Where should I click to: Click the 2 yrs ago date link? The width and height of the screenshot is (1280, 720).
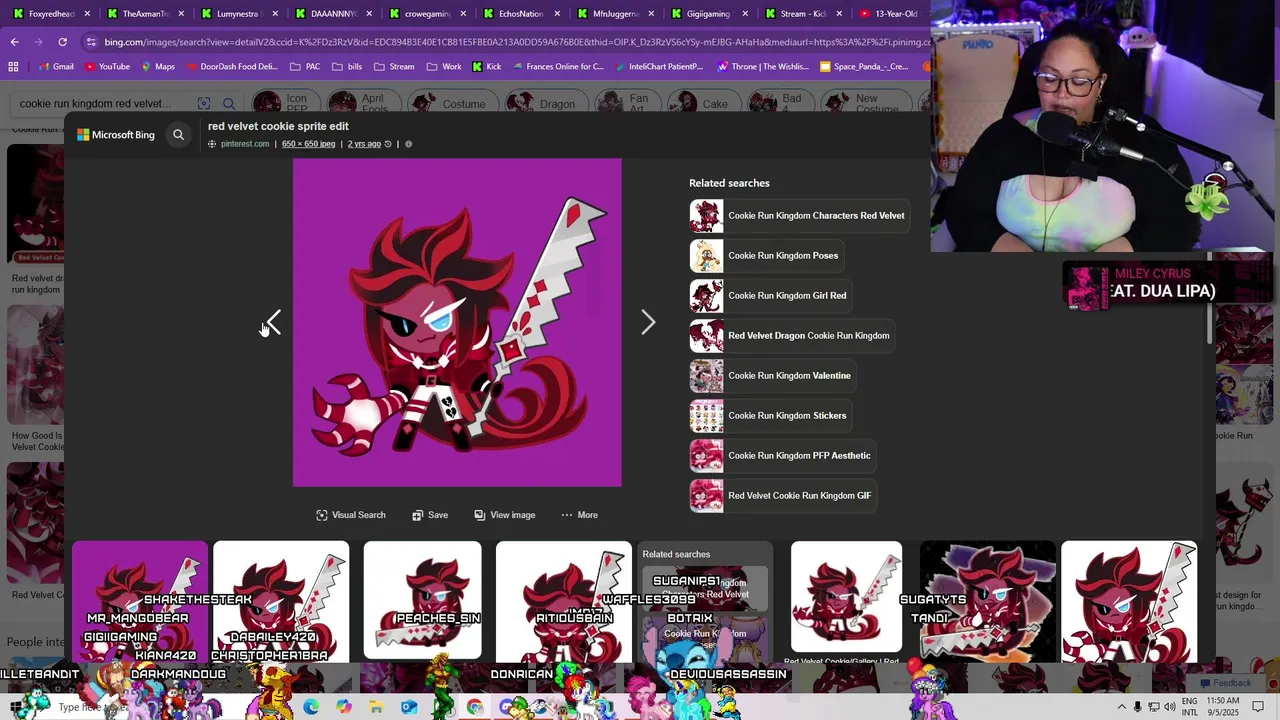364,144
